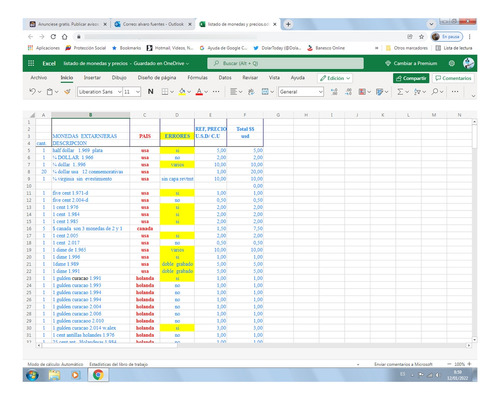Click the text alignment icon
Image resolution: width=500 pixels, height=400 pixels.
pyautogui.click(x=234, y=91)
